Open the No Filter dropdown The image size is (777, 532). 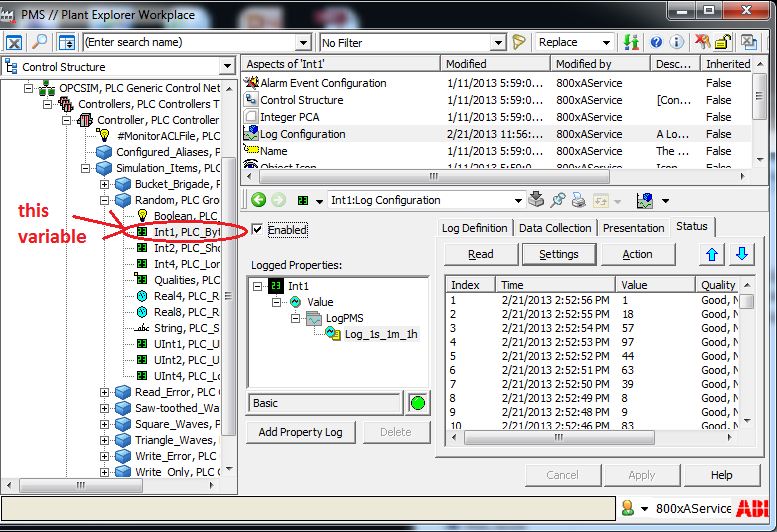(499, 43)
